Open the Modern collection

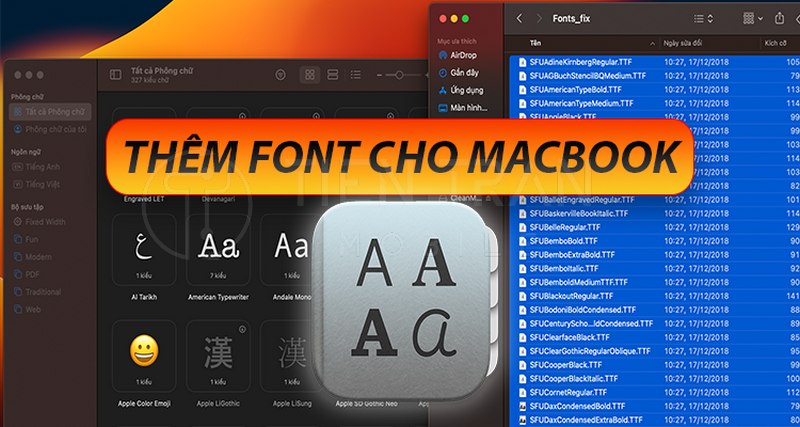tap(33, 257)
